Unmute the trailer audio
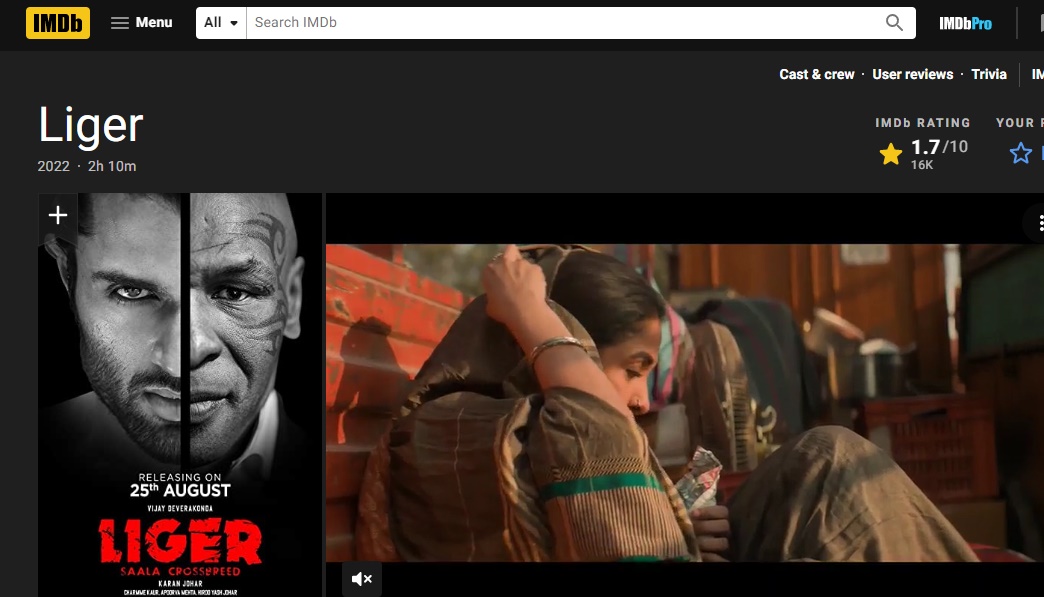Image resolution: width=1044 pixels, height=597 pixels. (x=362, y=578)
